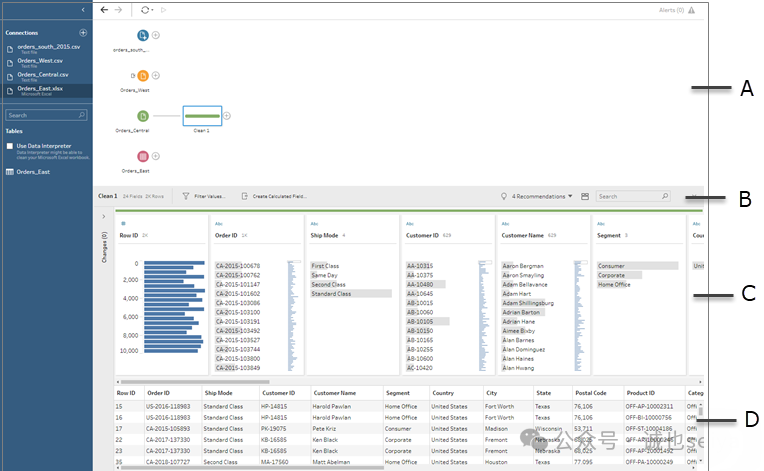Open the refresh options dropdown arrow
This screenshot has width=764, height=471.
tap(152, 10)
